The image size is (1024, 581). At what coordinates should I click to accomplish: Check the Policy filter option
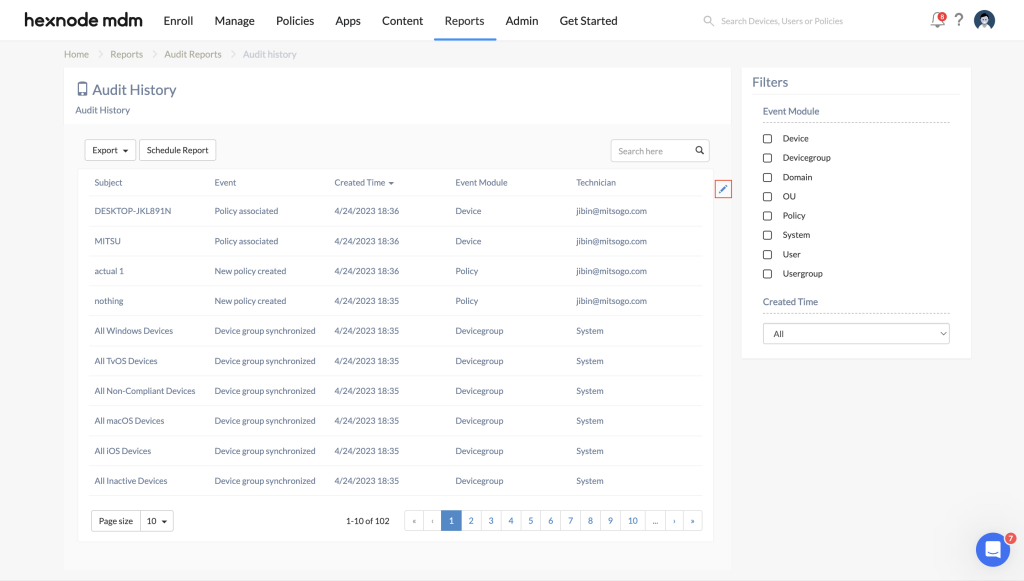pyautogui.click(x=767, y=215)
